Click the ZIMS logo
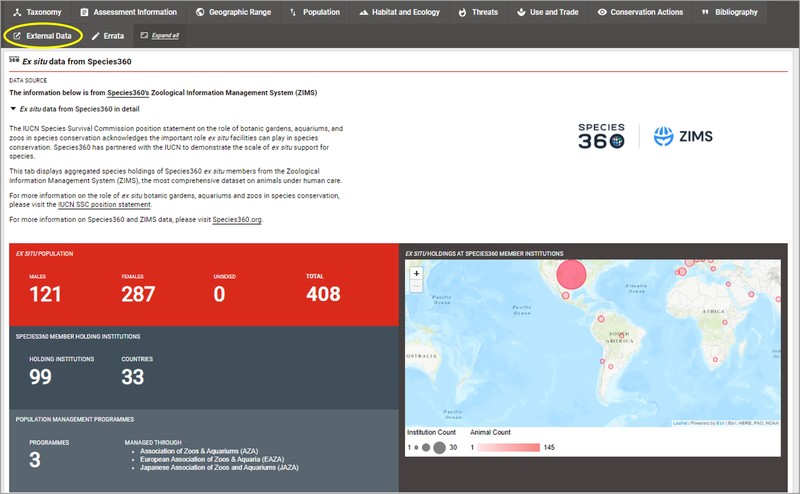 [683, 136]
